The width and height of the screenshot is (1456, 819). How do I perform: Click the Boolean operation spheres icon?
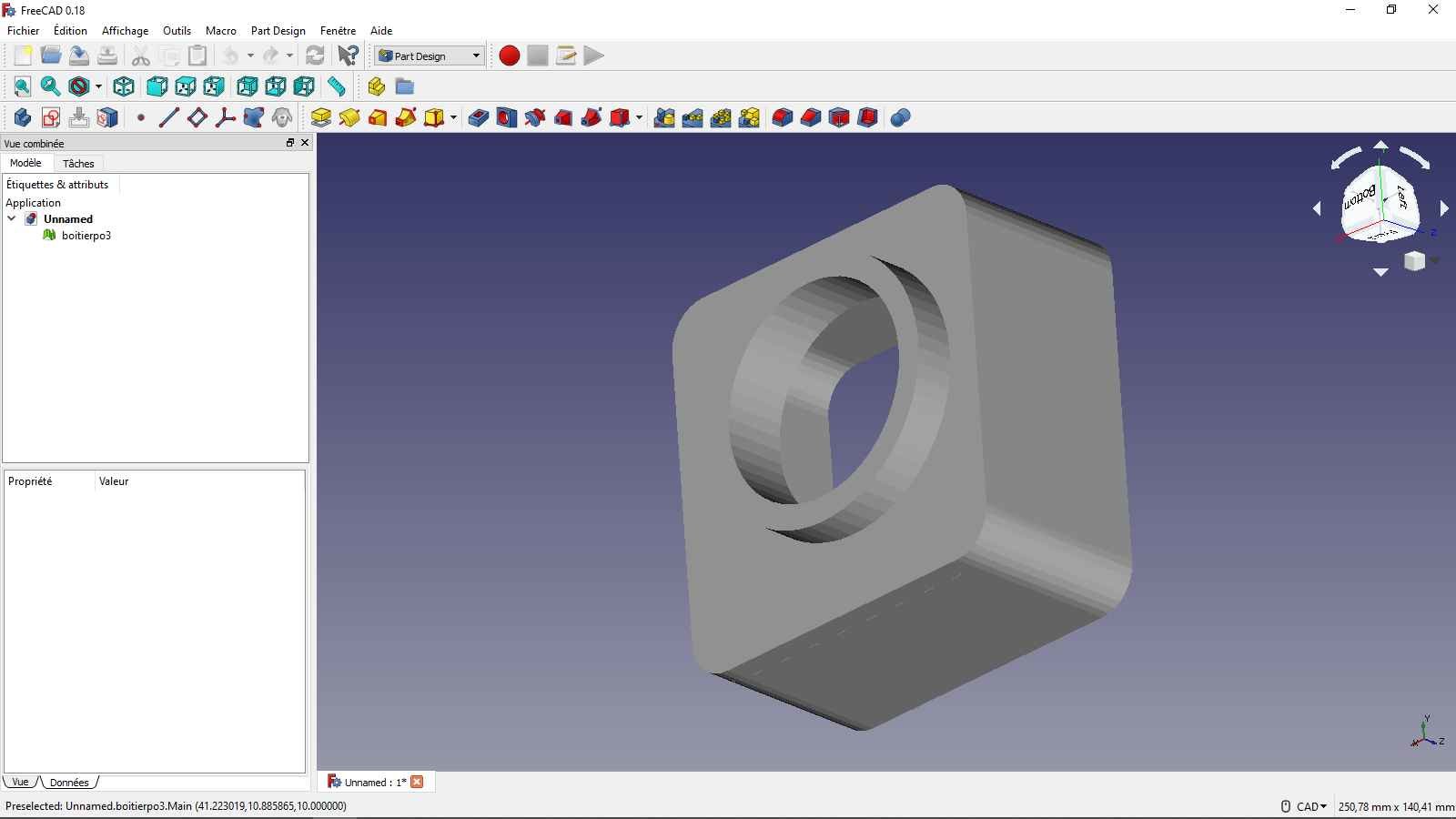(901, 117)
